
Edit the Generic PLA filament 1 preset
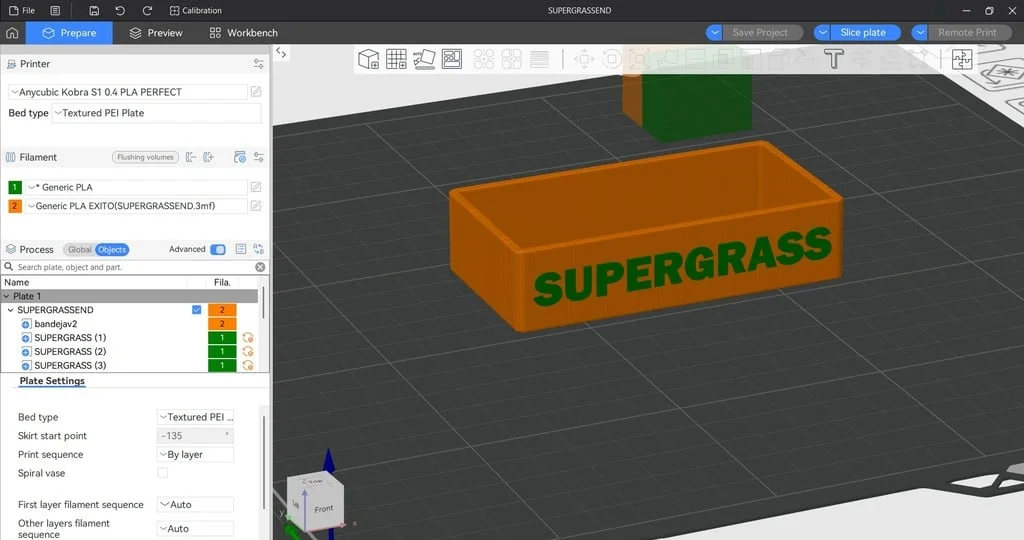[x=256, y=187]
